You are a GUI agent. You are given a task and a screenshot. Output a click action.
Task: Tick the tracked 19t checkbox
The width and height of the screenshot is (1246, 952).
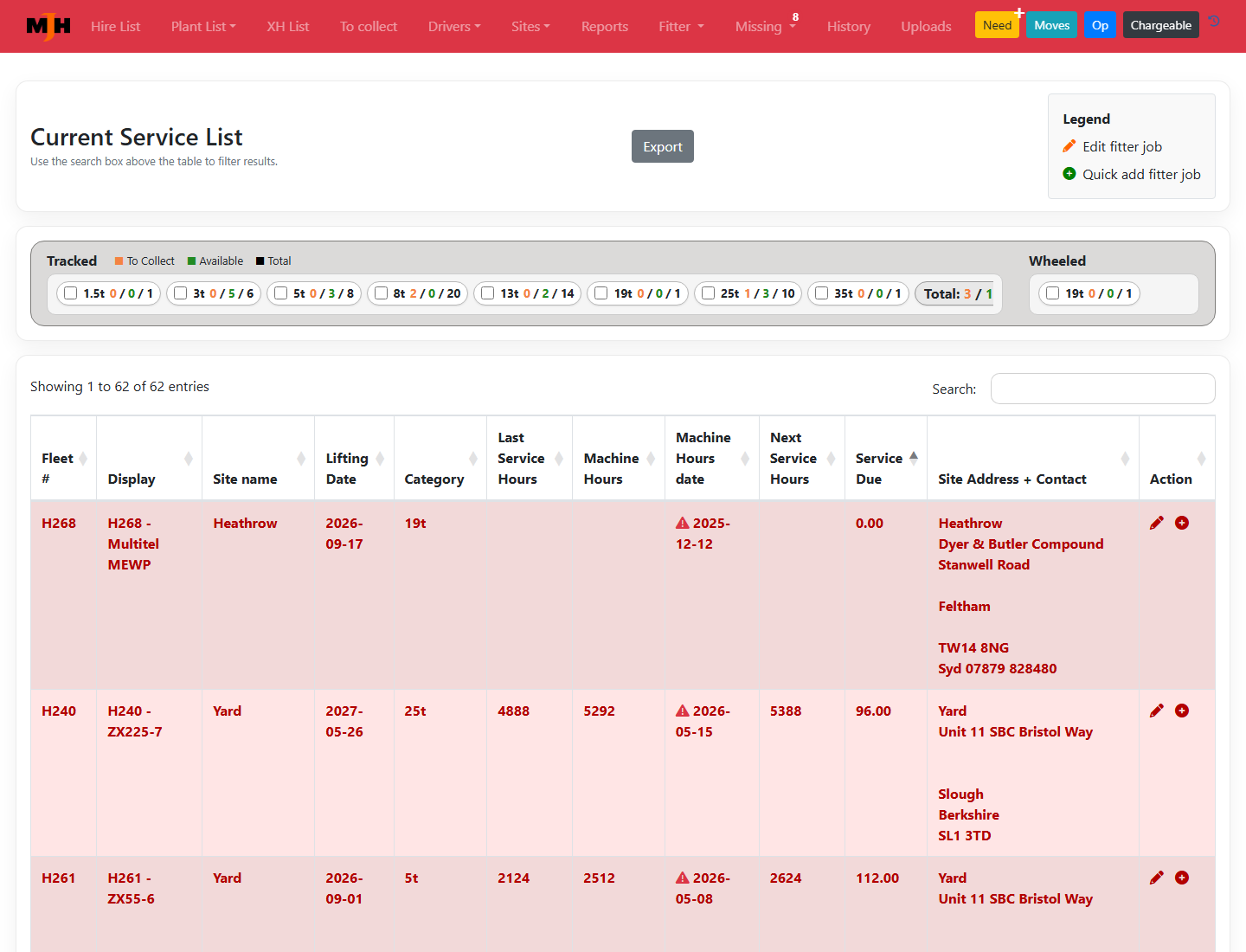pos(601,293)
